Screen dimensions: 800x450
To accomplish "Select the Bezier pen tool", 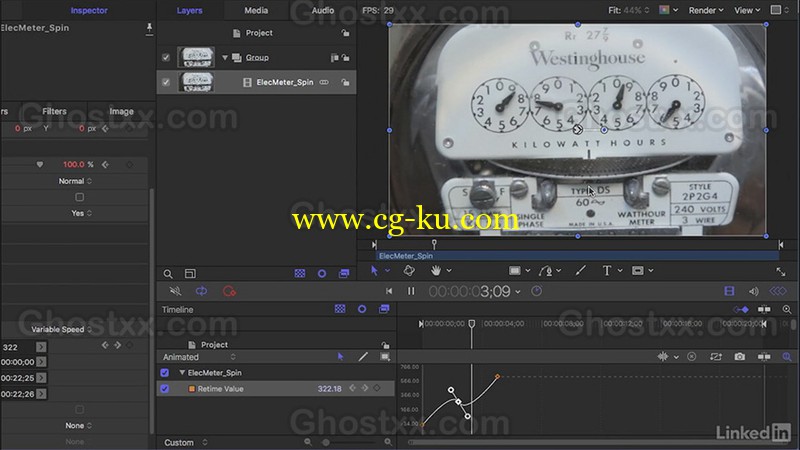I will click(545, 271).
